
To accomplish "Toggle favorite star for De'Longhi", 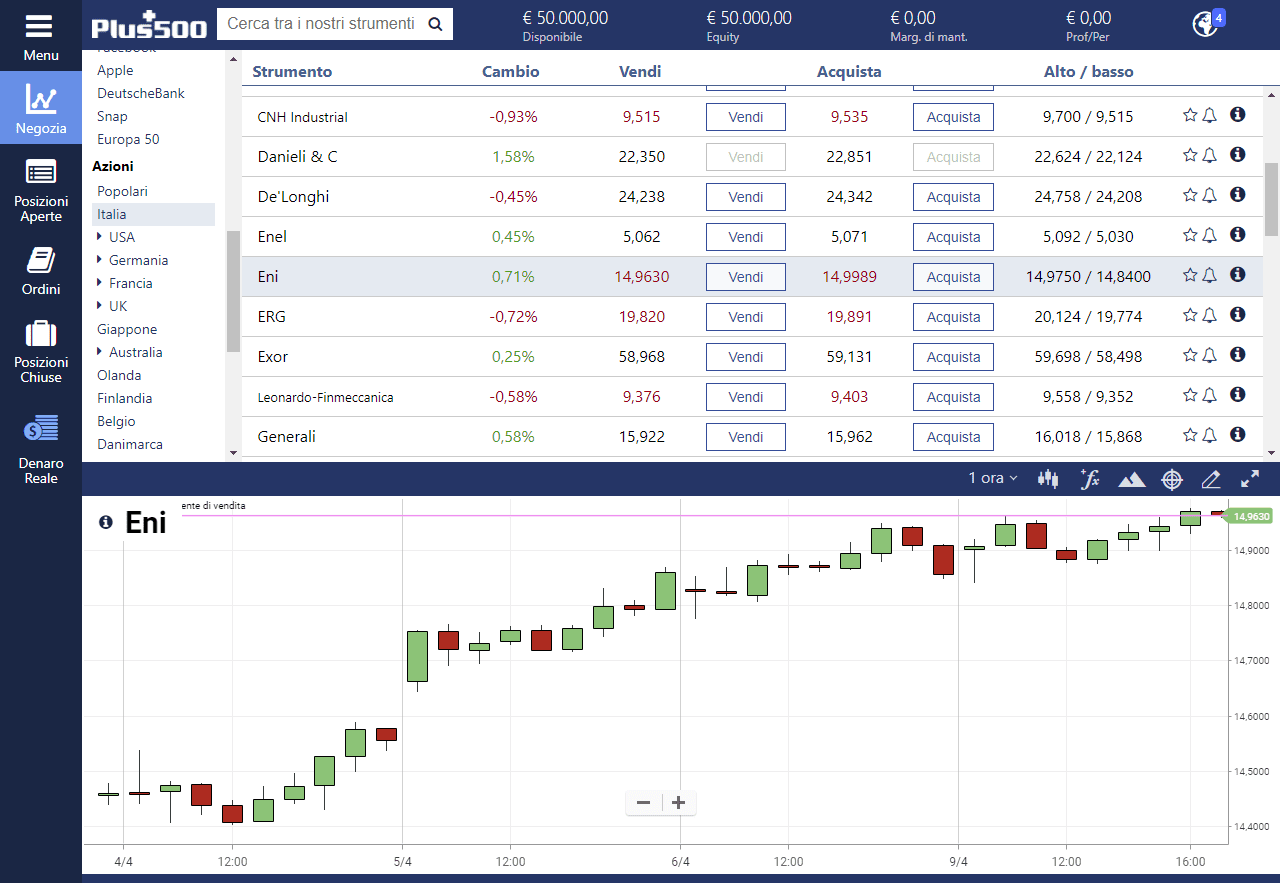I will tap(1190, 195).
